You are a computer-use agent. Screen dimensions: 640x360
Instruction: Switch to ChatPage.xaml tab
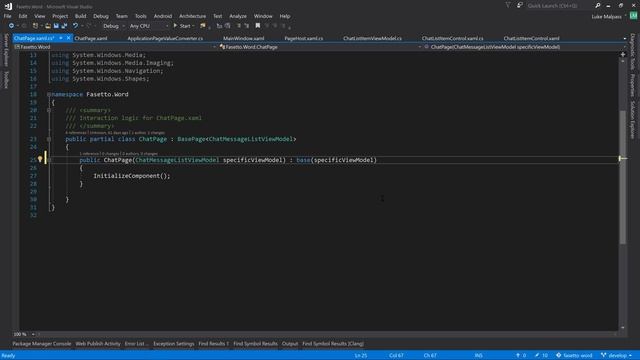[91, 38]
